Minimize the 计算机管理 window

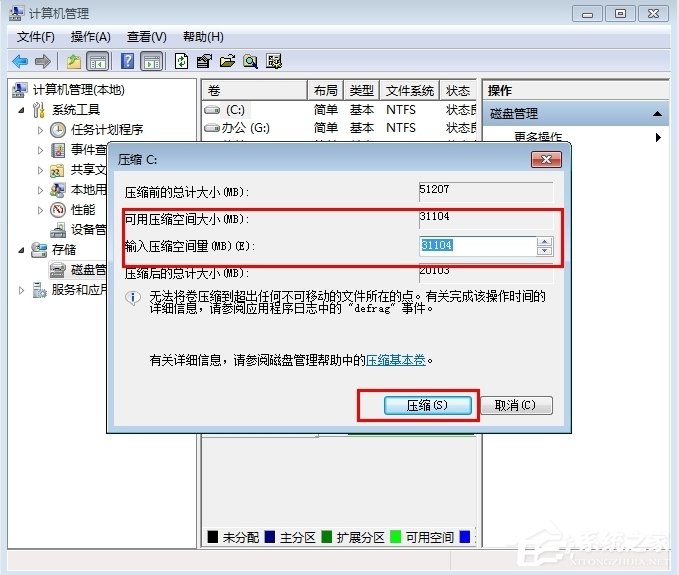tap(587, 13)
